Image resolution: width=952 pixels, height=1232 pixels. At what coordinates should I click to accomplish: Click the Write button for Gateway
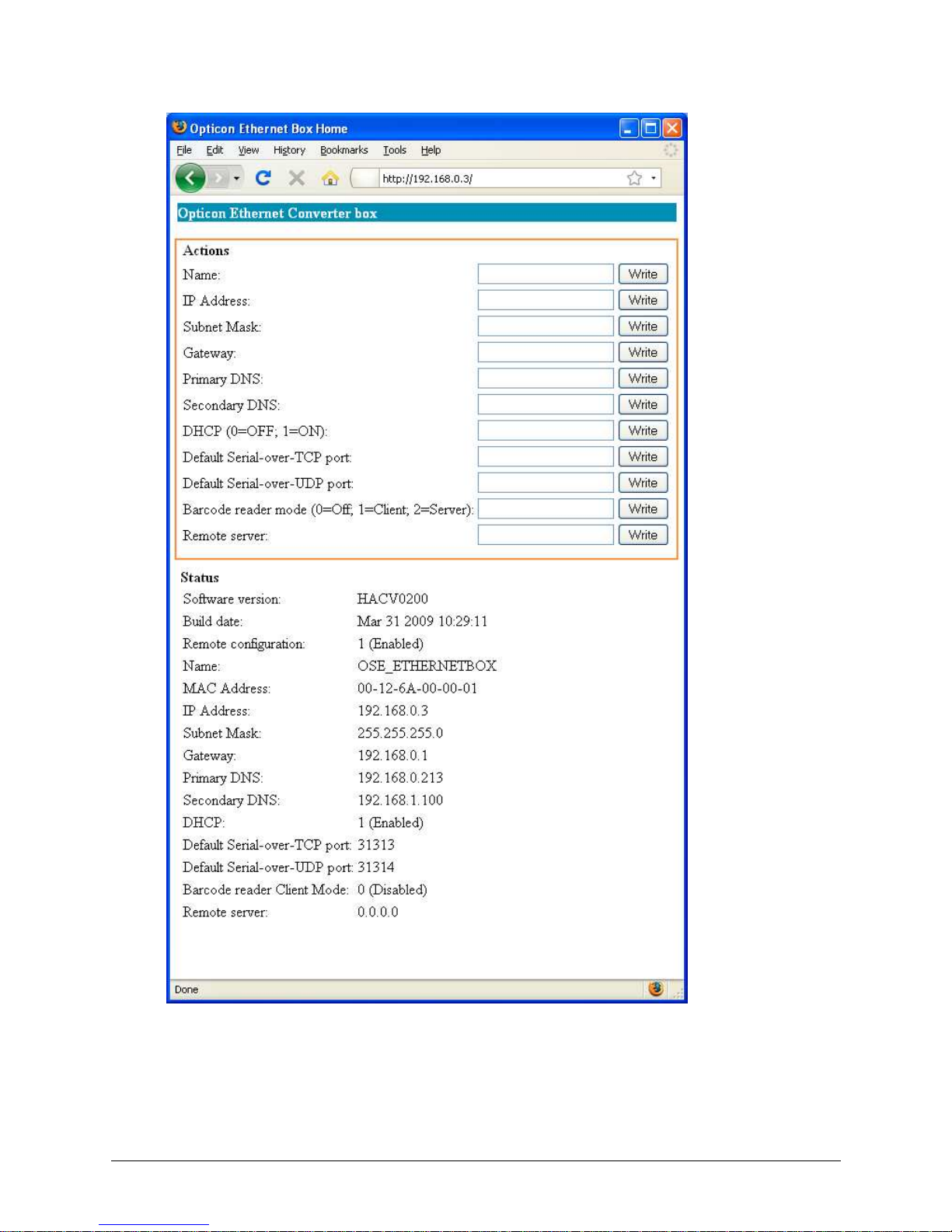coord(643,352)
